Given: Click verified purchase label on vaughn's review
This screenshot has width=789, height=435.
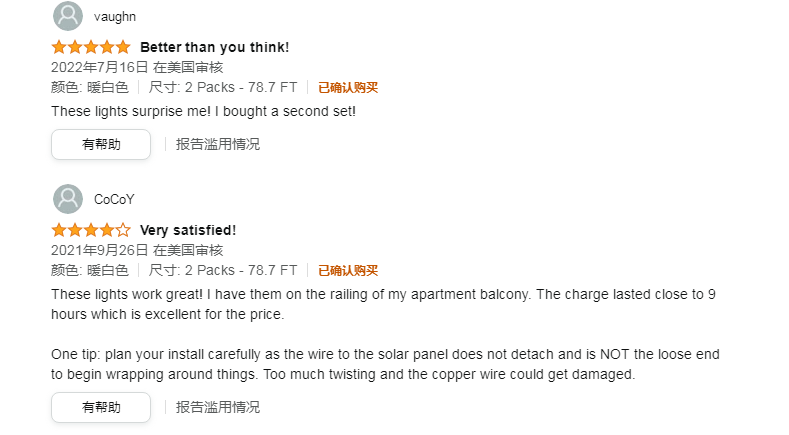Looking at the screenshot, I should click(348, 88).
